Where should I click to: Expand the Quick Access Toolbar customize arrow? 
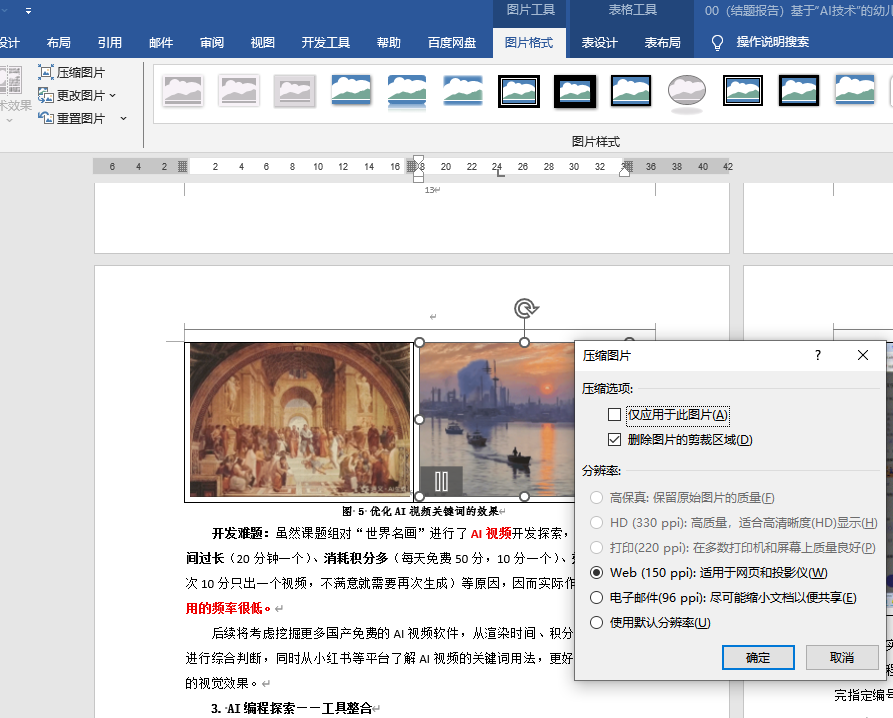coord(28,11)
